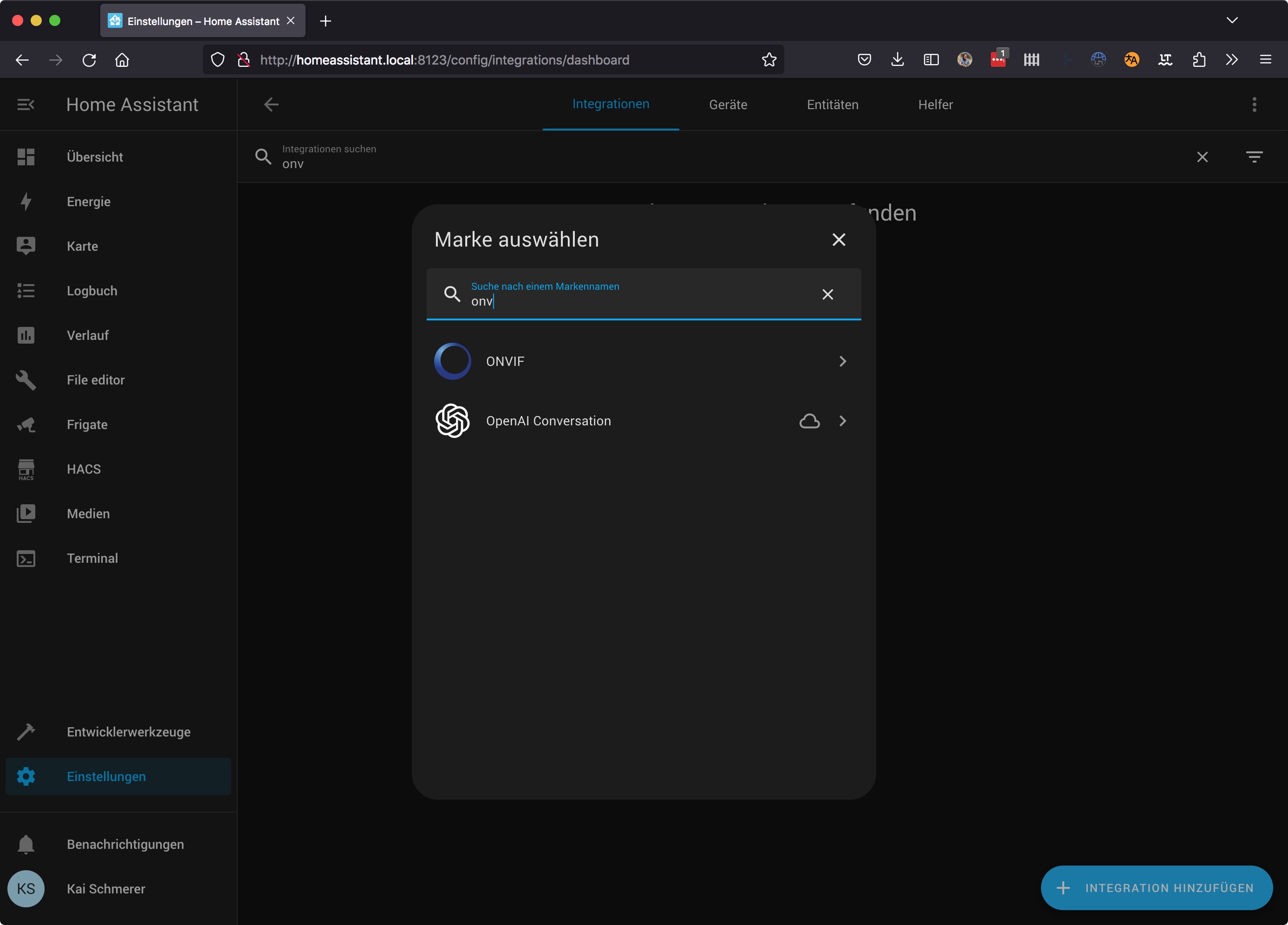Collapse the Home Assistant sidebar menu
Image resolution: width=1288 pixels, height=925 pixels.
click(x=26, y=104)
